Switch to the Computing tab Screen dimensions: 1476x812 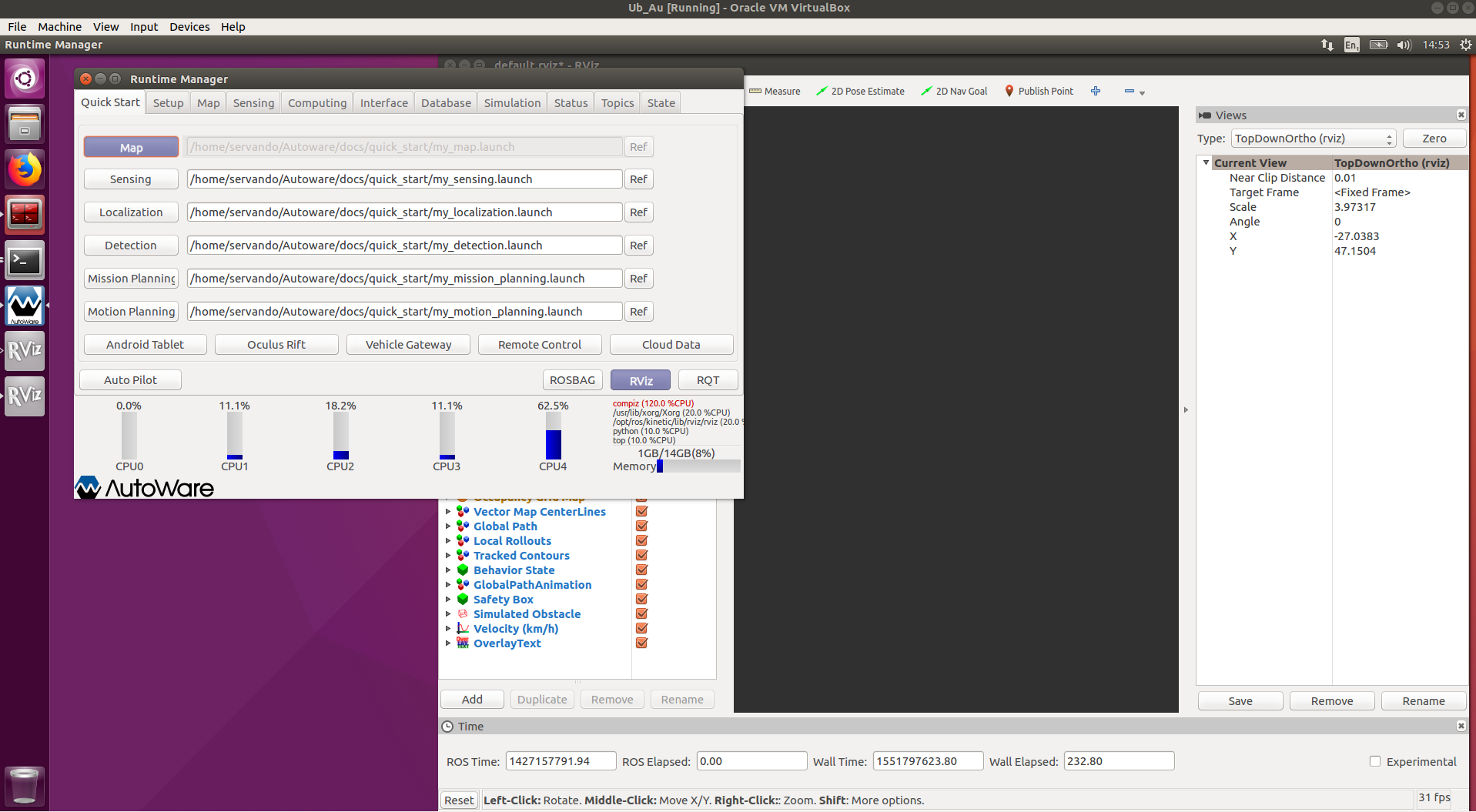(317, 102)
